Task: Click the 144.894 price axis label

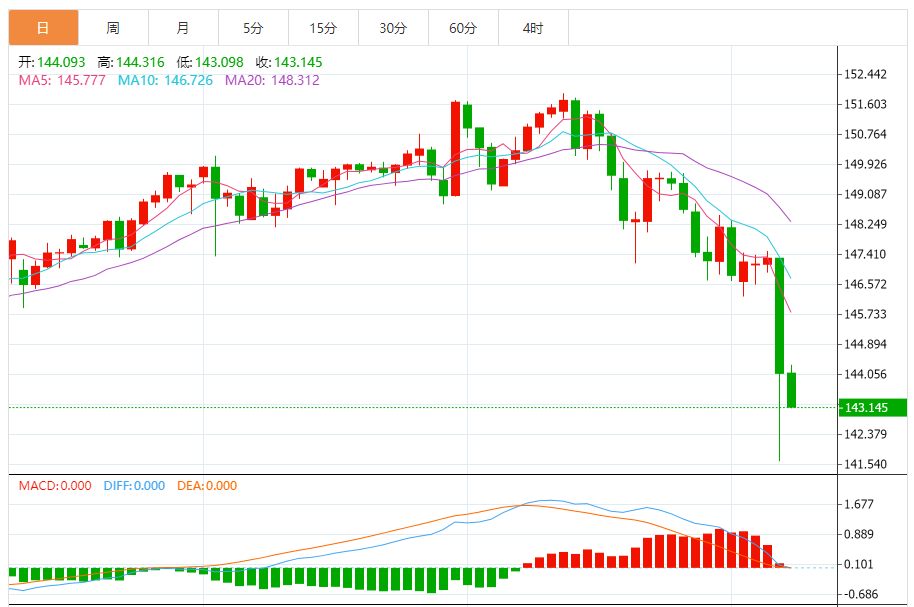Action: pyautogui.click(x=865, y=344)
